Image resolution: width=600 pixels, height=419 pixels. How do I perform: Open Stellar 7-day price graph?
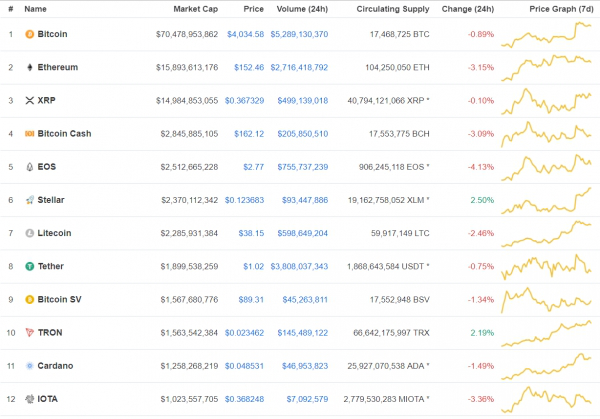[x=546, y=200]
